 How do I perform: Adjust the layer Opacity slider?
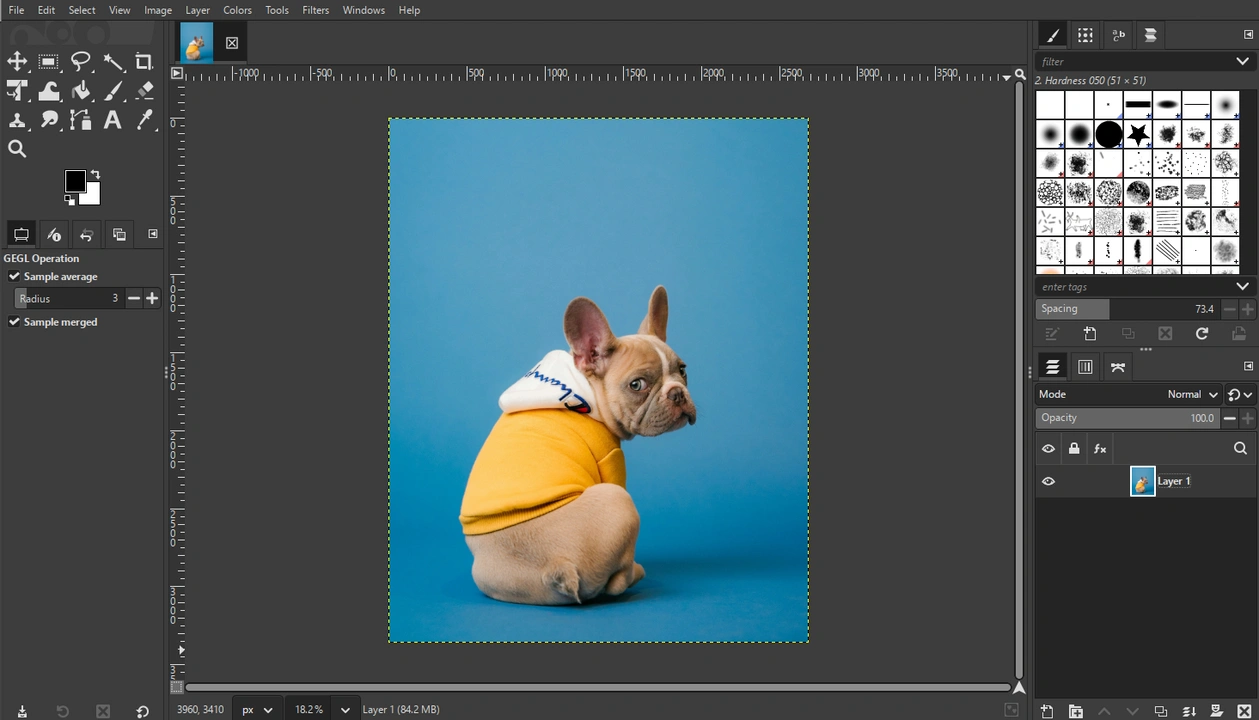[x=1128, y=418]
